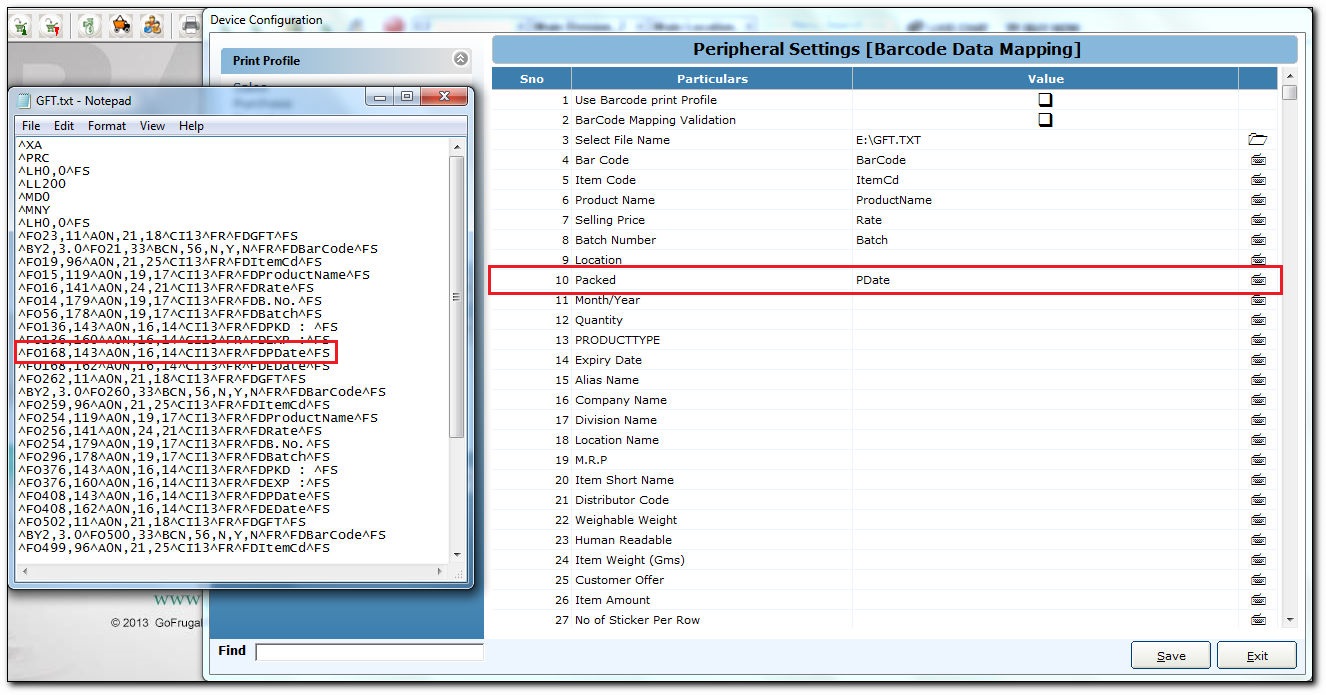Viewport: 1326px width, 695px height.
Task: Open the green money receipt toolbar icon
Action: [x=90, y=25]
